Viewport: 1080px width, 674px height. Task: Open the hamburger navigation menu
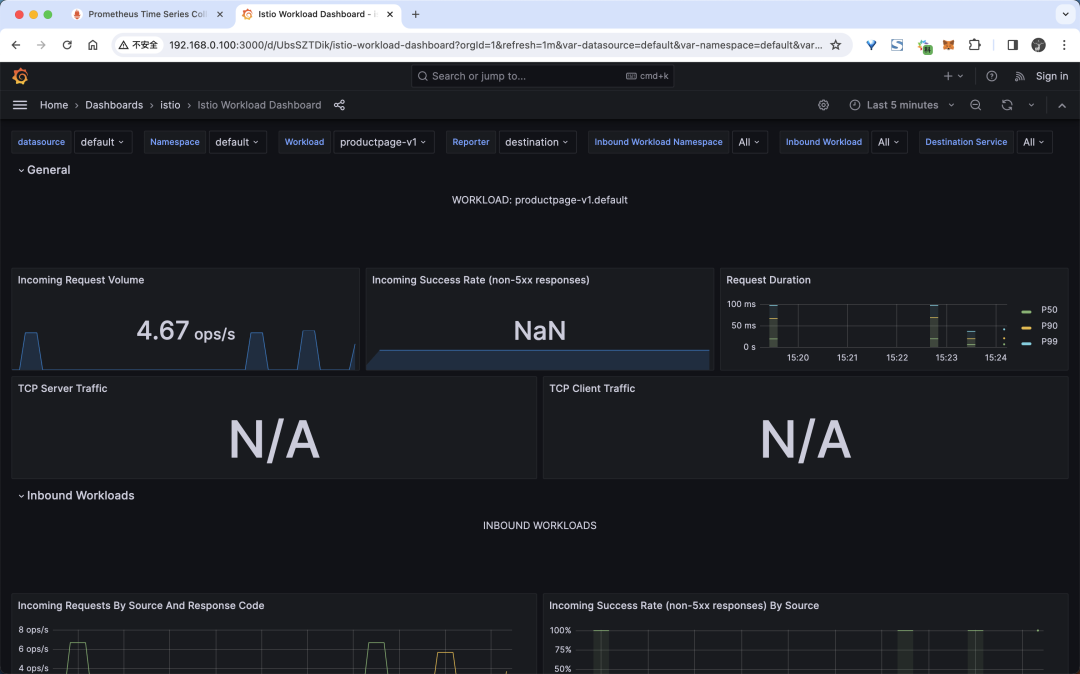click(x=20, y=105)
